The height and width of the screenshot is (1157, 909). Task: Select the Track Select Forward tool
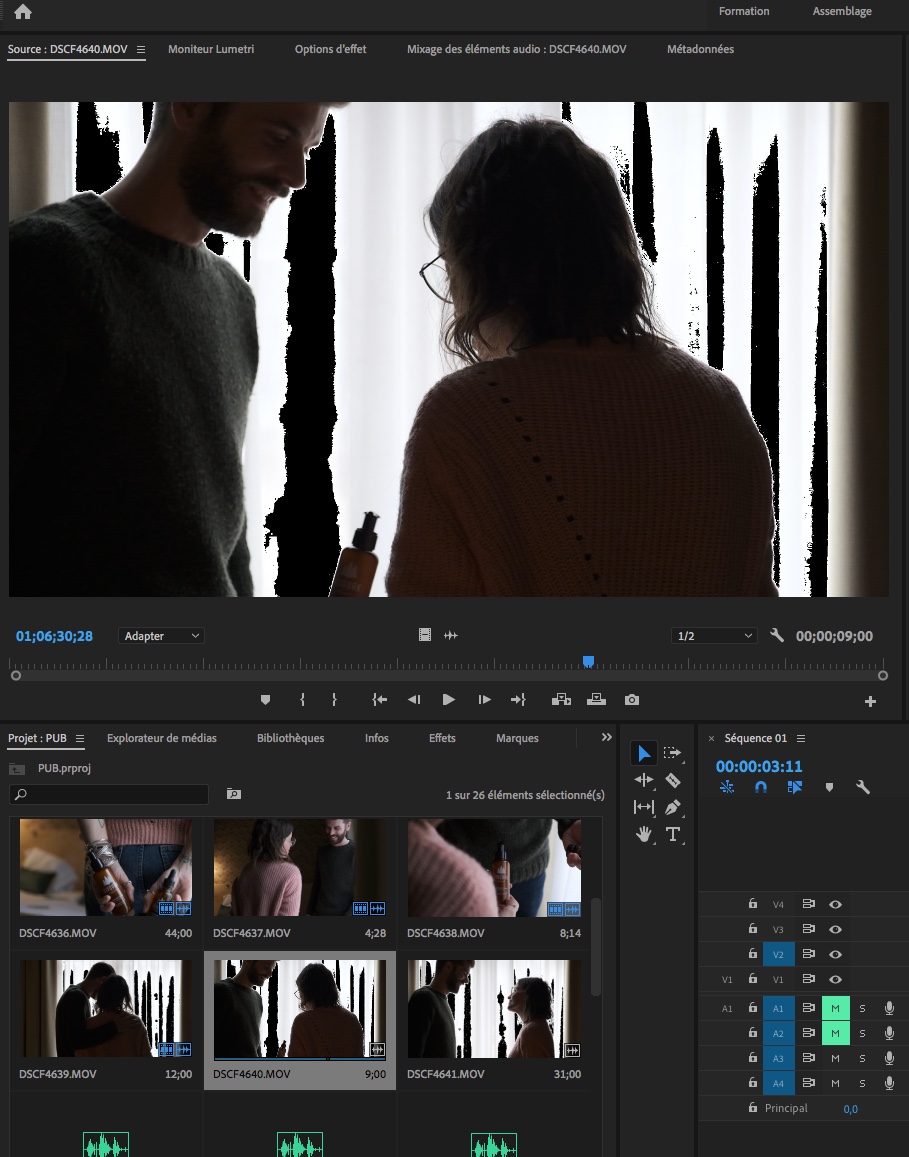(672, 753)
